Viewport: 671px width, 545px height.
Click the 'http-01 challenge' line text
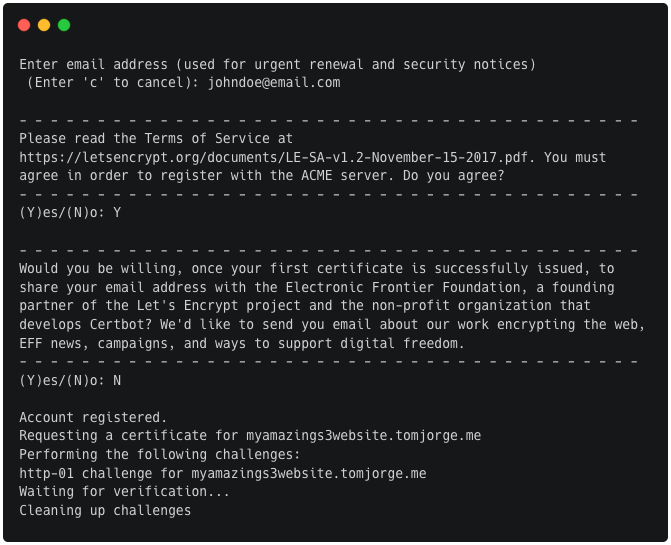223,473
